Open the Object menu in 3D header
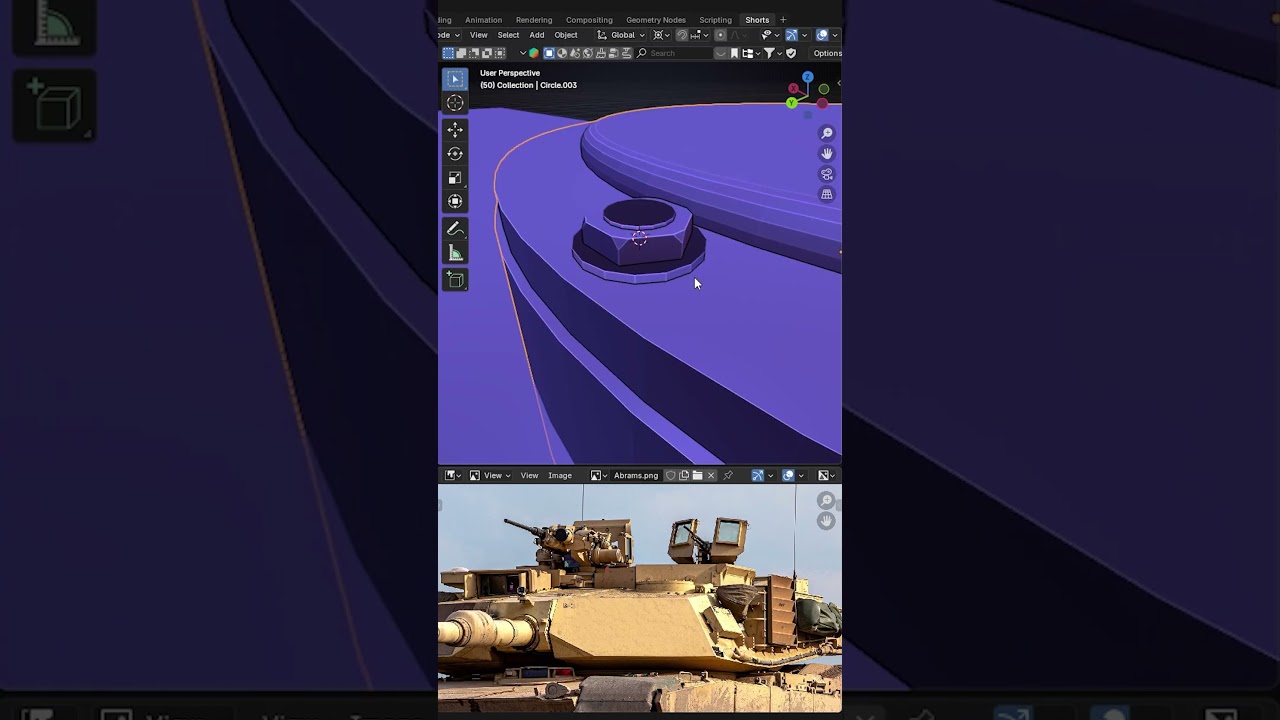The image size is (1280, 720). 566,35
